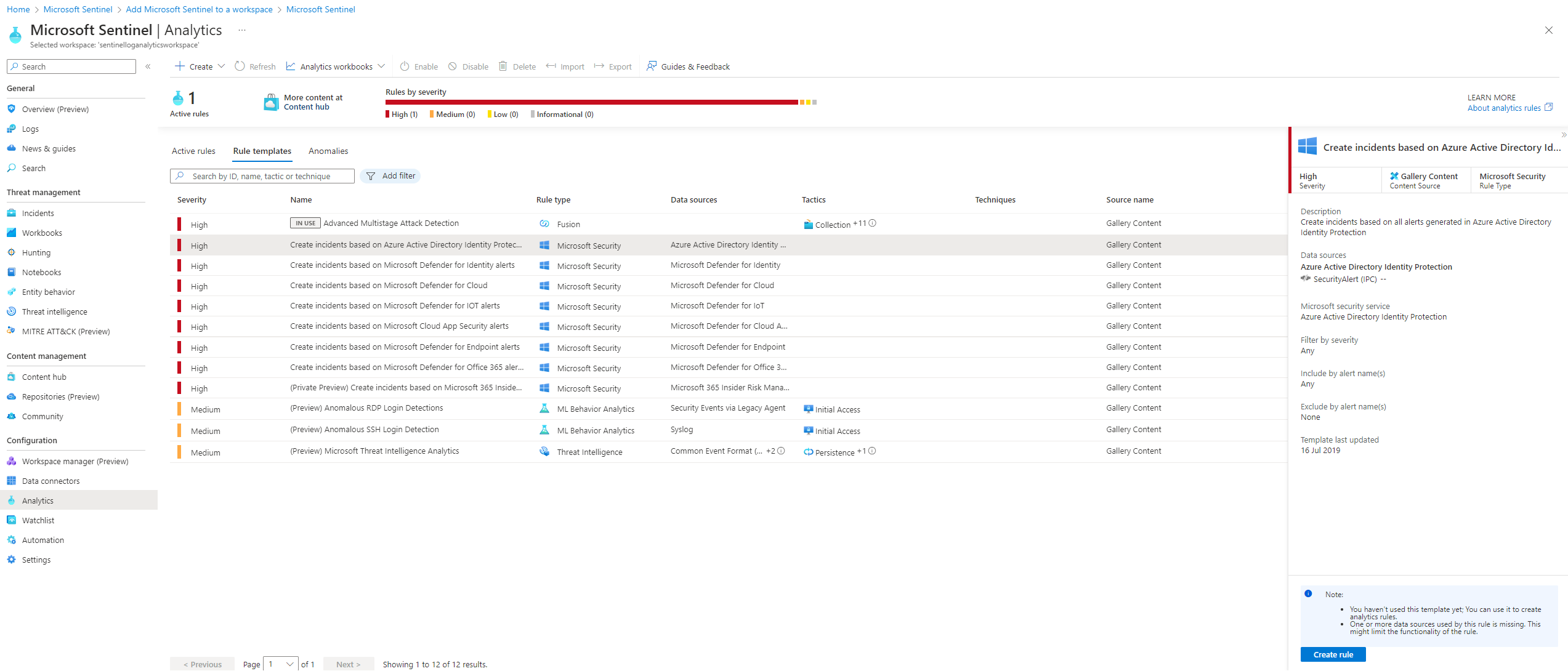
Task: Open Workbooks in threat management
Action: [x=42, y=233]
